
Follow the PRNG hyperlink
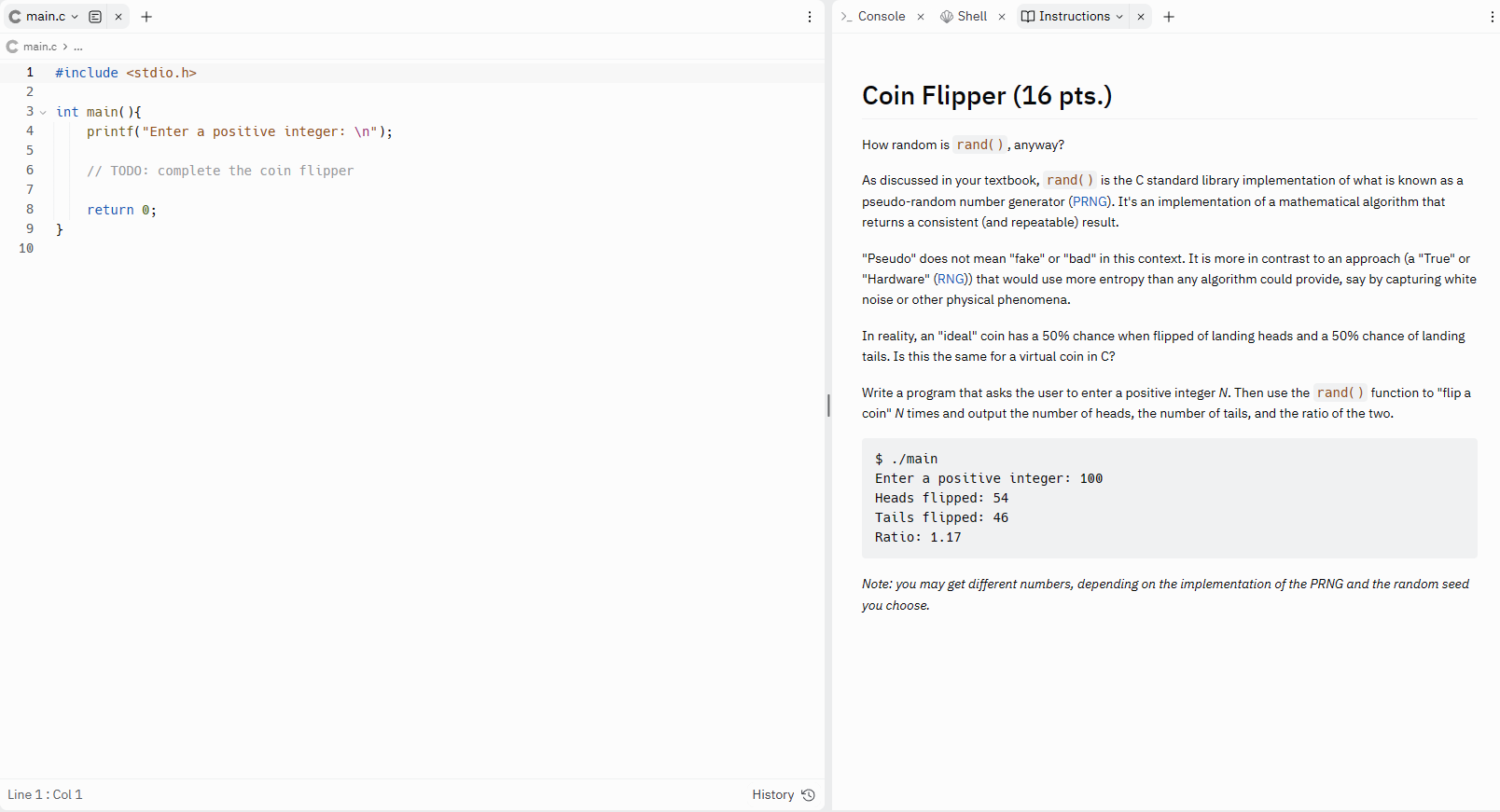(1090, 201)
